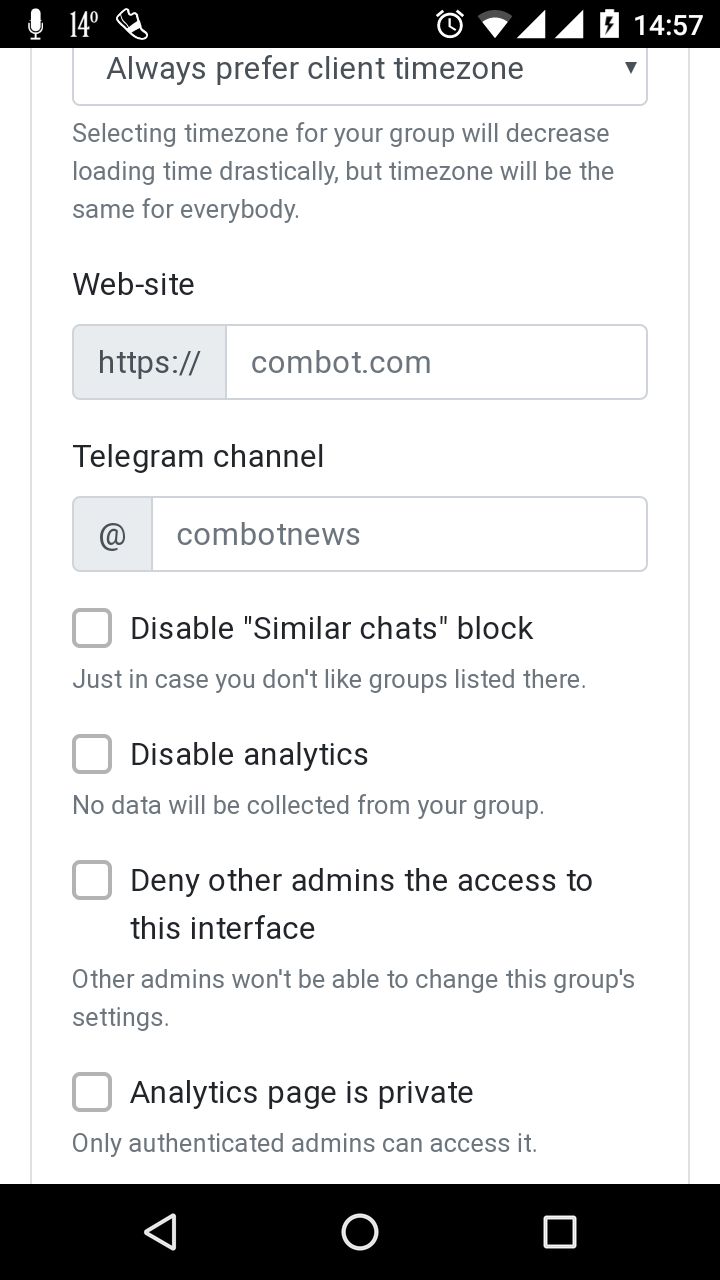Toggle Analytics page is private checkbox

92,1093
